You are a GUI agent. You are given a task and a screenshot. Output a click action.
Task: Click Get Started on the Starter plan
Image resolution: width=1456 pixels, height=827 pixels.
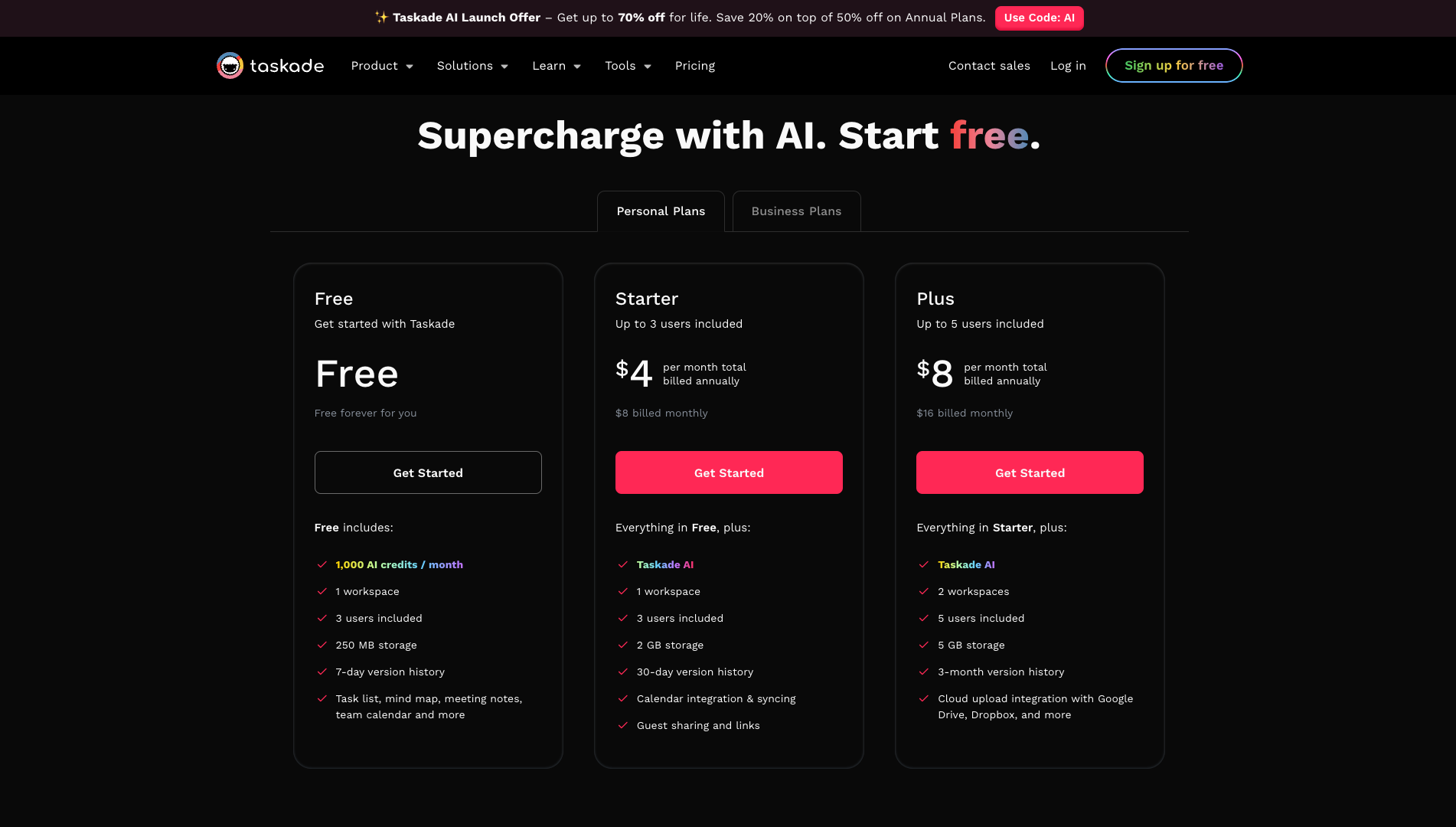pyautogui.click(x=729, y=472)
